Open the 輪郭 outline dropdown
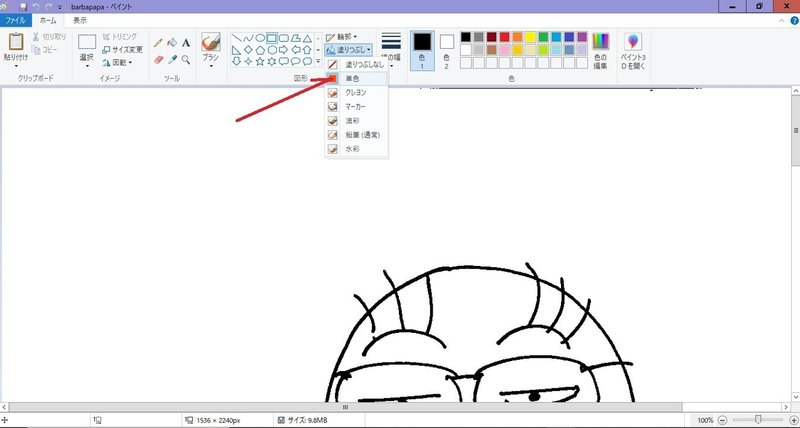Screen dimensions: 800x428 pyautogui.click(x=341, y=37)
